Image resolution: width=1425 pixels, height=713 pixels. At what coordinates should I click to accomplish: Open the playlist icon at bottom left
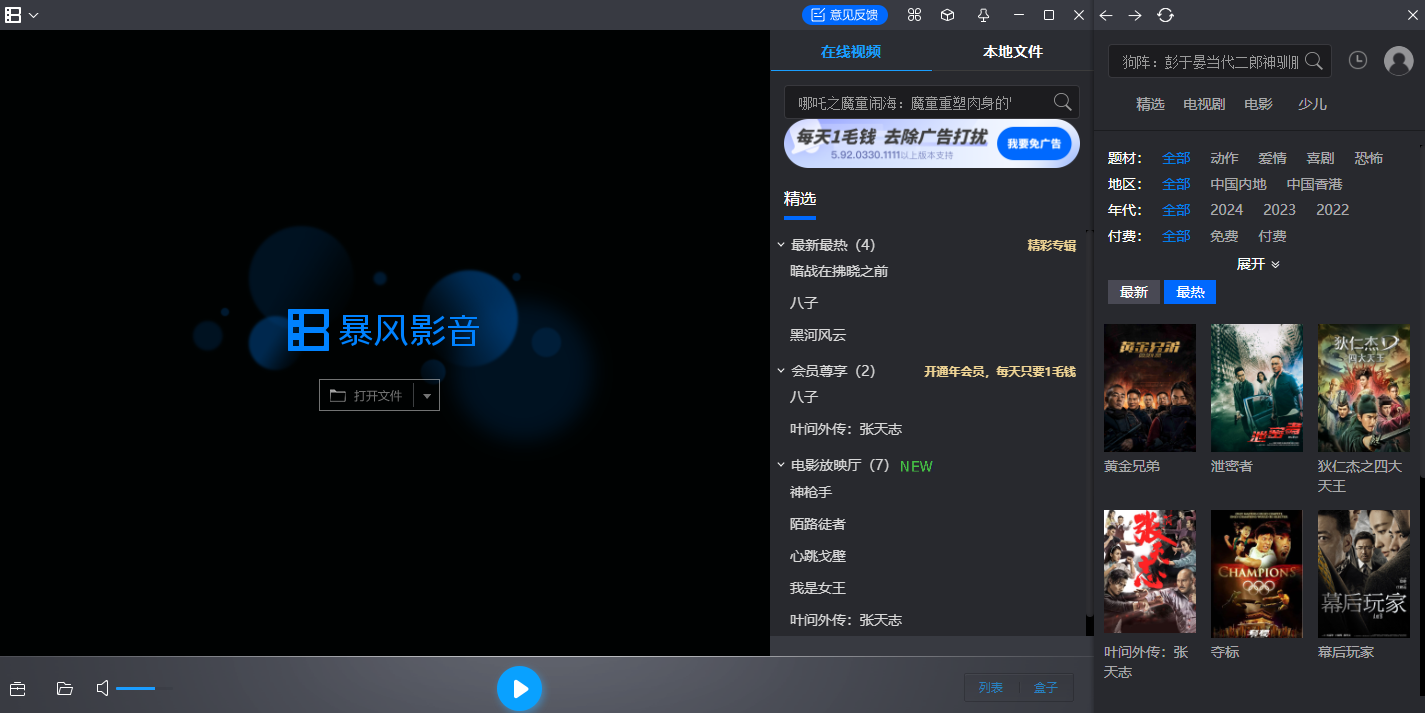18,688
